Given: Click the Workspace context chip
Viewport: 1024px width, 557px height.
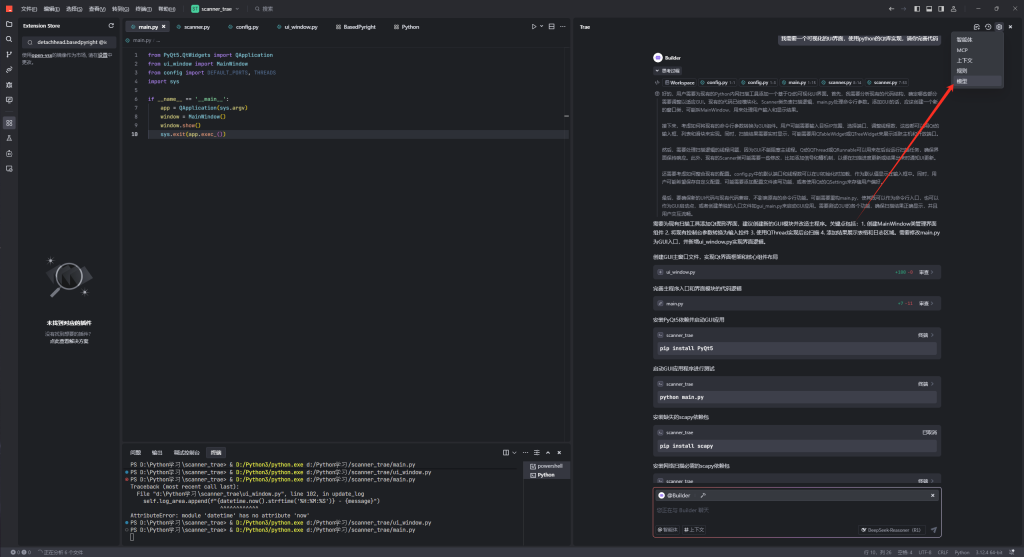Looking at the screenshot, I should tap(680, 83).
